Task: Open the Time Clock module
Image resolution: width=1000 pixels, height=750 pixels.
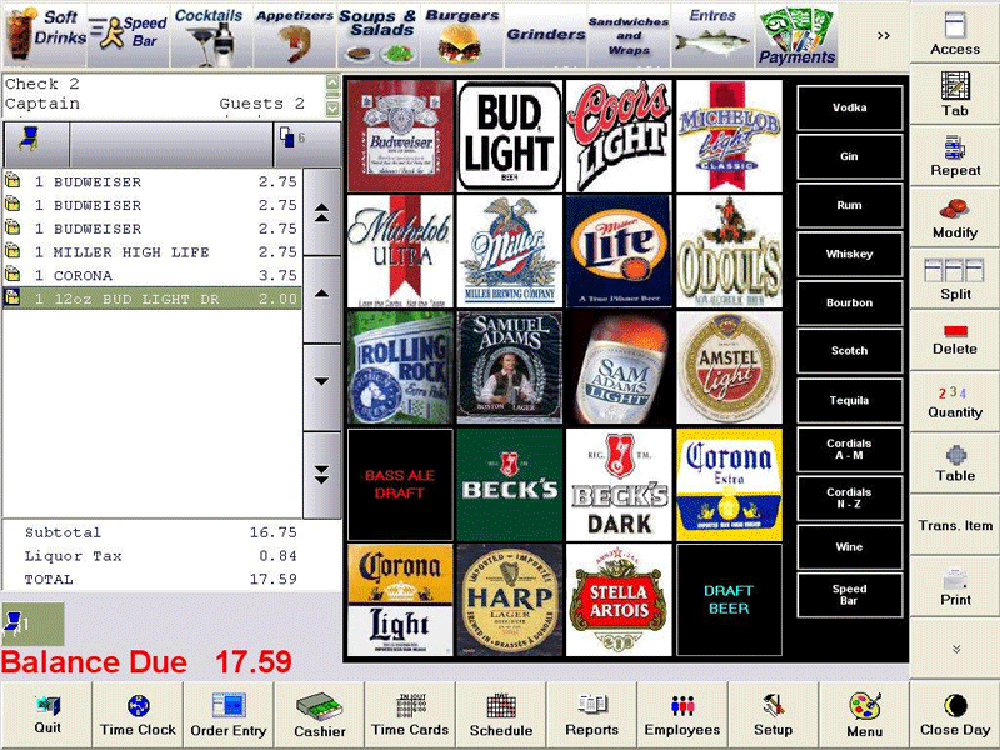Action: pos(138,714)
